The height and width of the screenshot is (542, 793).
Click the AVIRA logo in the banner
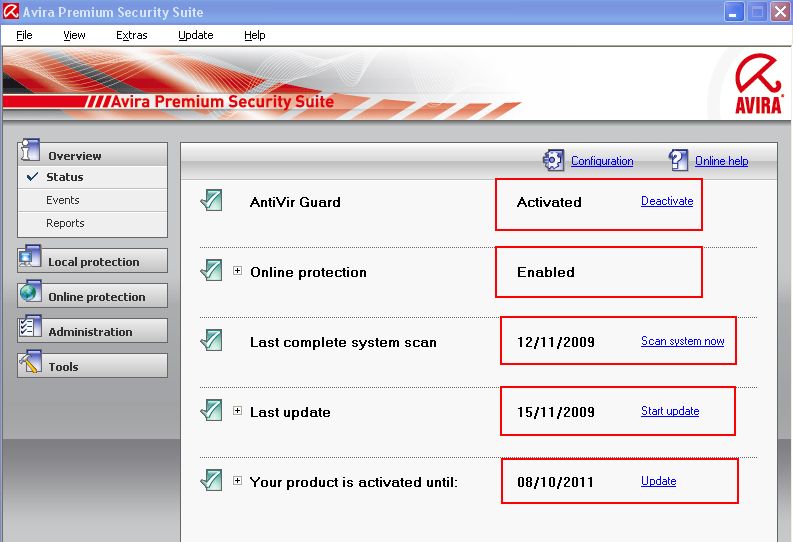[758, 84]
